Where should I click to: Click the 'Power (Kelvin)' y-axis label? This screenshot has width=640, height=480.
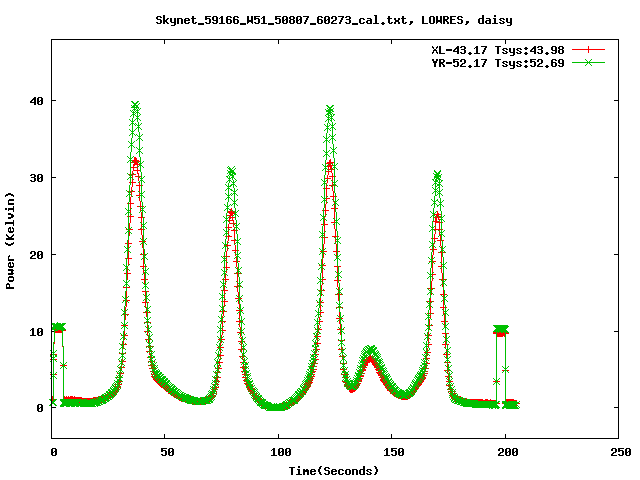(10, 241)
